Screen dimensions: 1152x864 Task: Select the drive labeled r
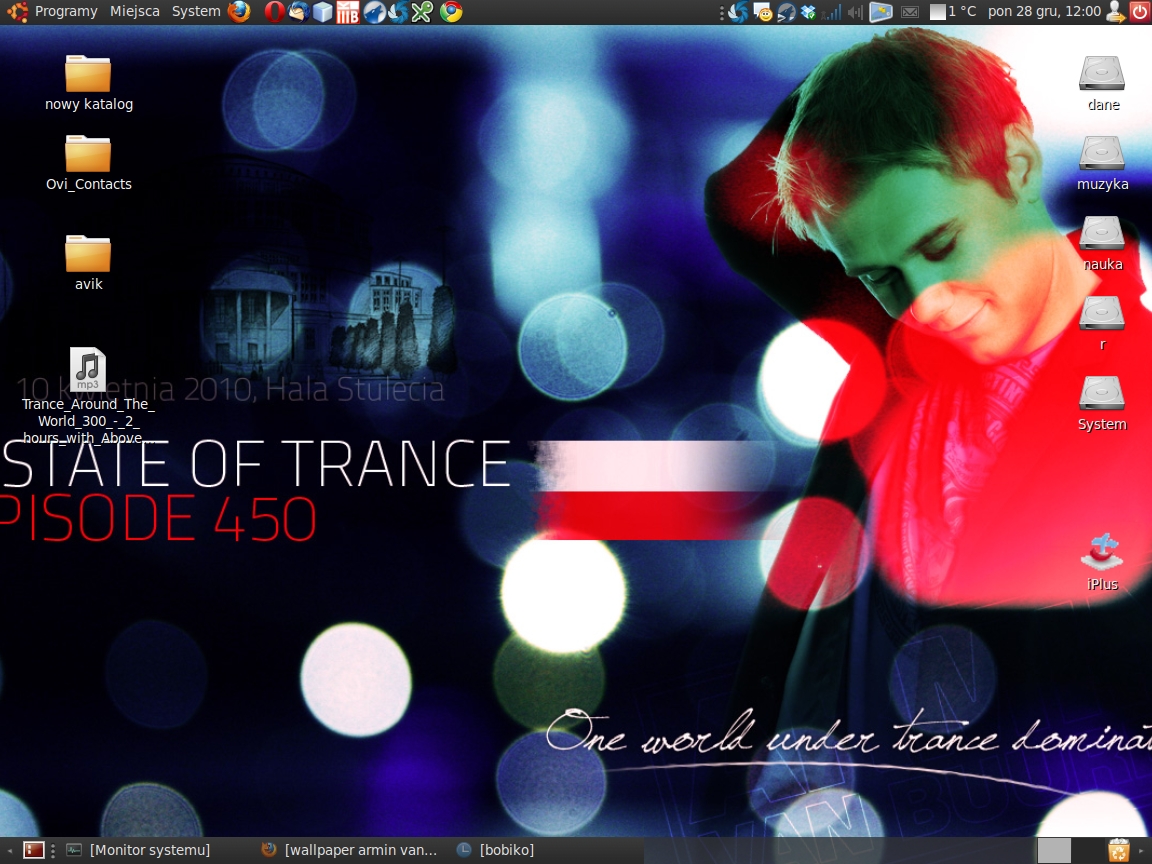coord(1102,323)
